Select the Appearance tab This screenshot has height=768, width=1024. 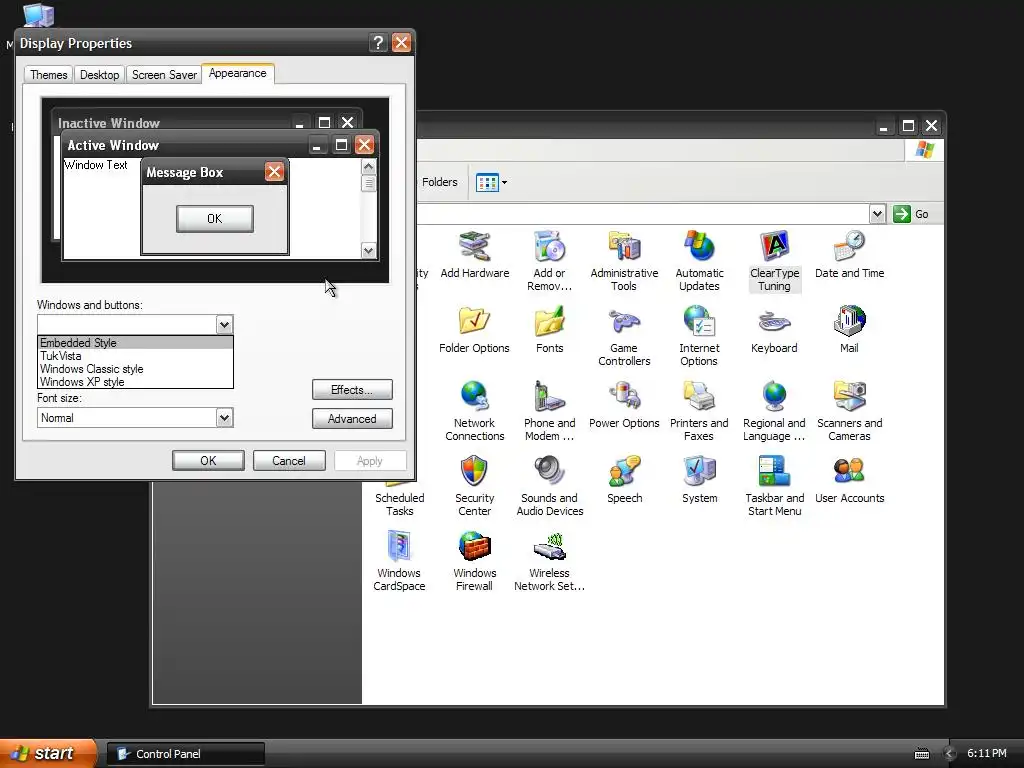(x=238, y=73)
